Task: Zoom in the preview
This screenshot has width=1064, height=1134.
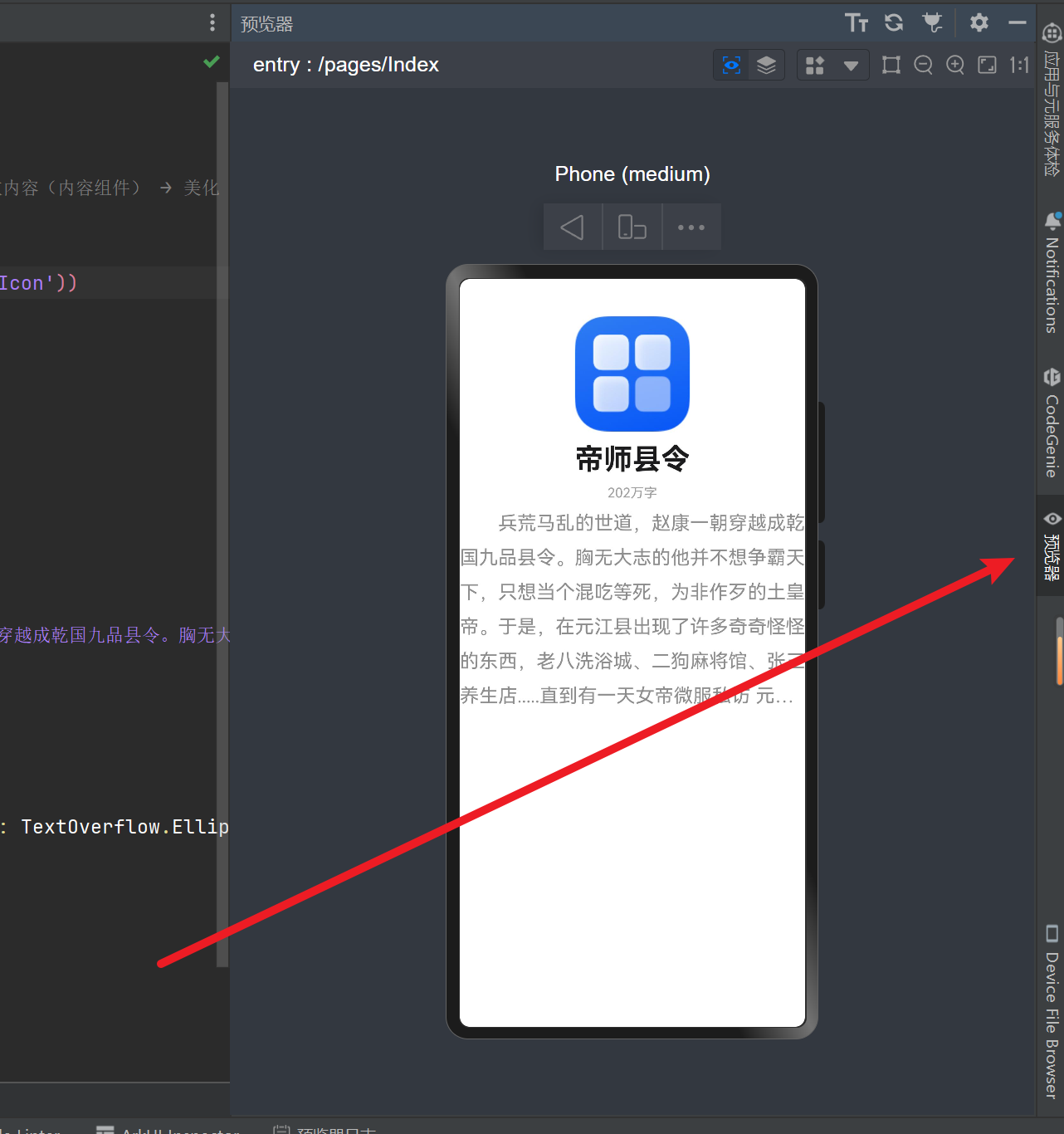Action: pyautogui.click(x=955, y=65)
